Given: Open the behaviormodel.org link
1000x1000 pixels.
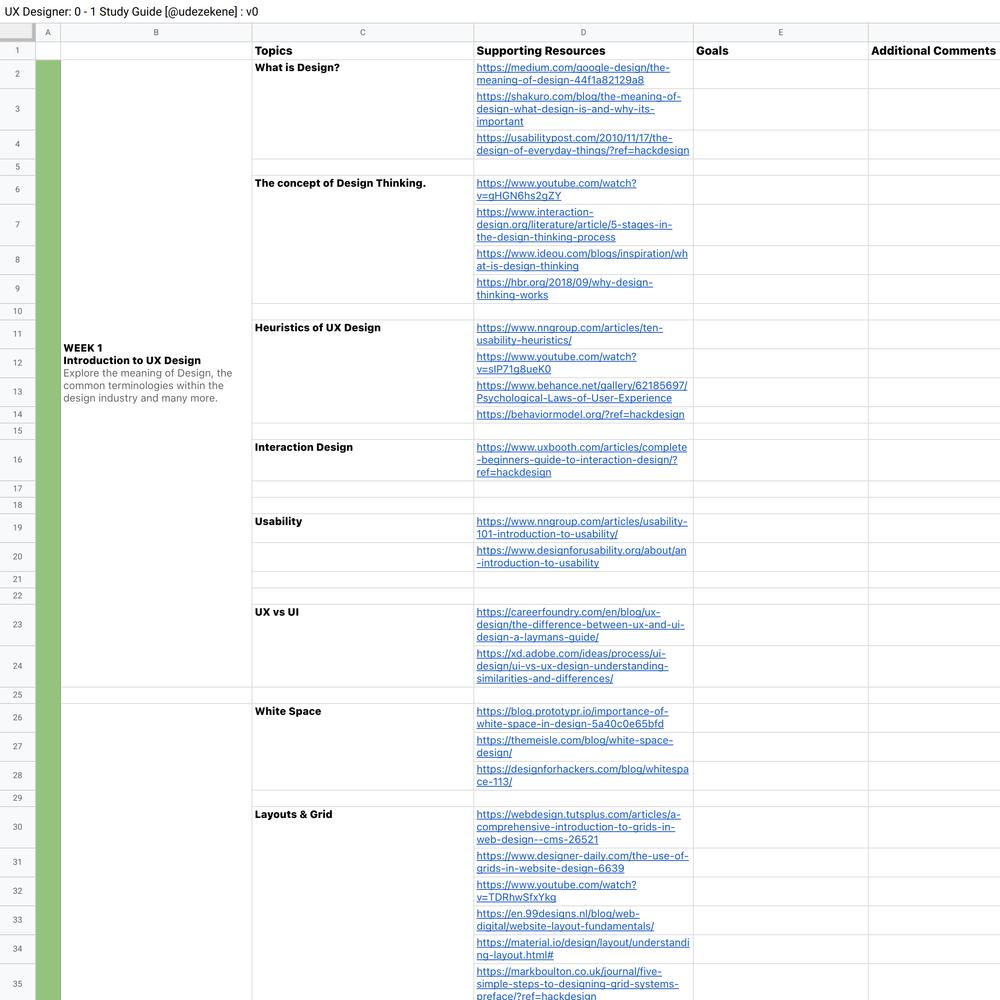Looking at the screenshot, I should tap(580, 415).
